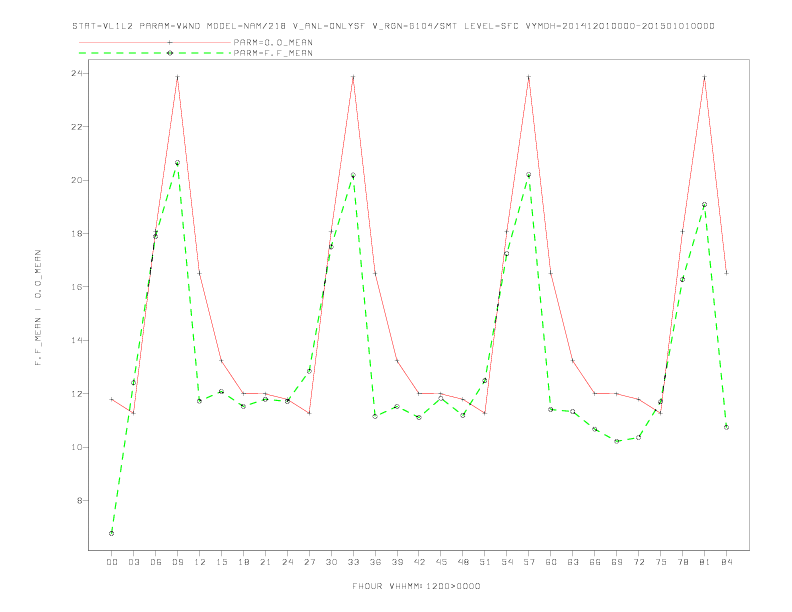
Task: Click the x-axis hour label 15
Action: click(221, 562)
